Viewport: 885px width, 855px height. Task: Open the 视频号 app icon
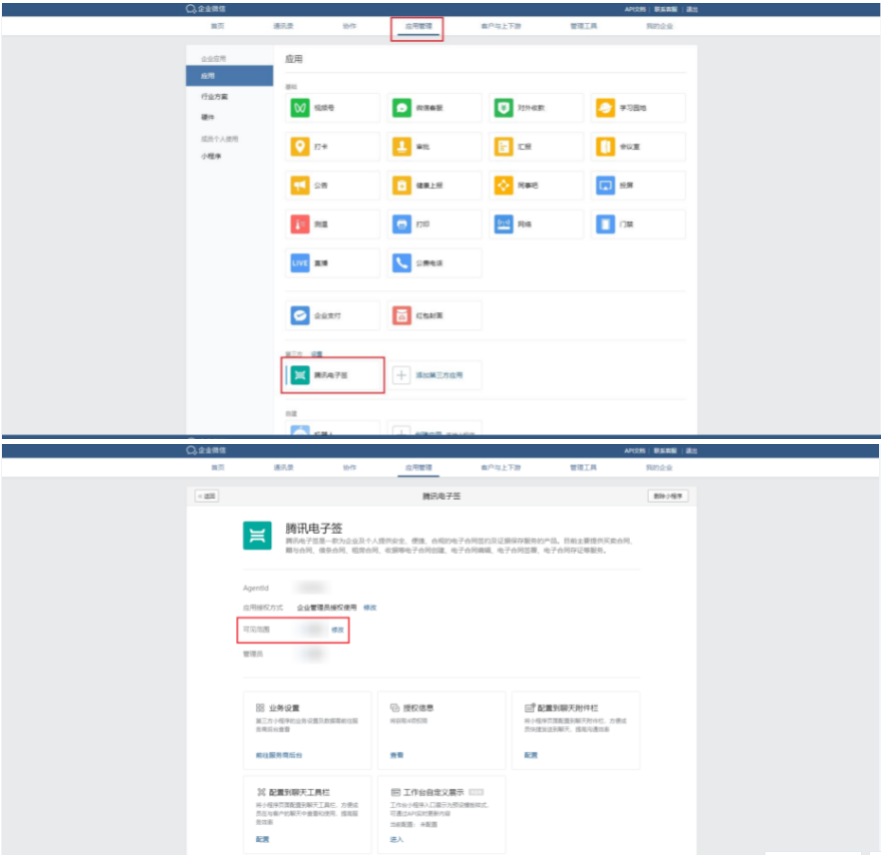[300, 107]
